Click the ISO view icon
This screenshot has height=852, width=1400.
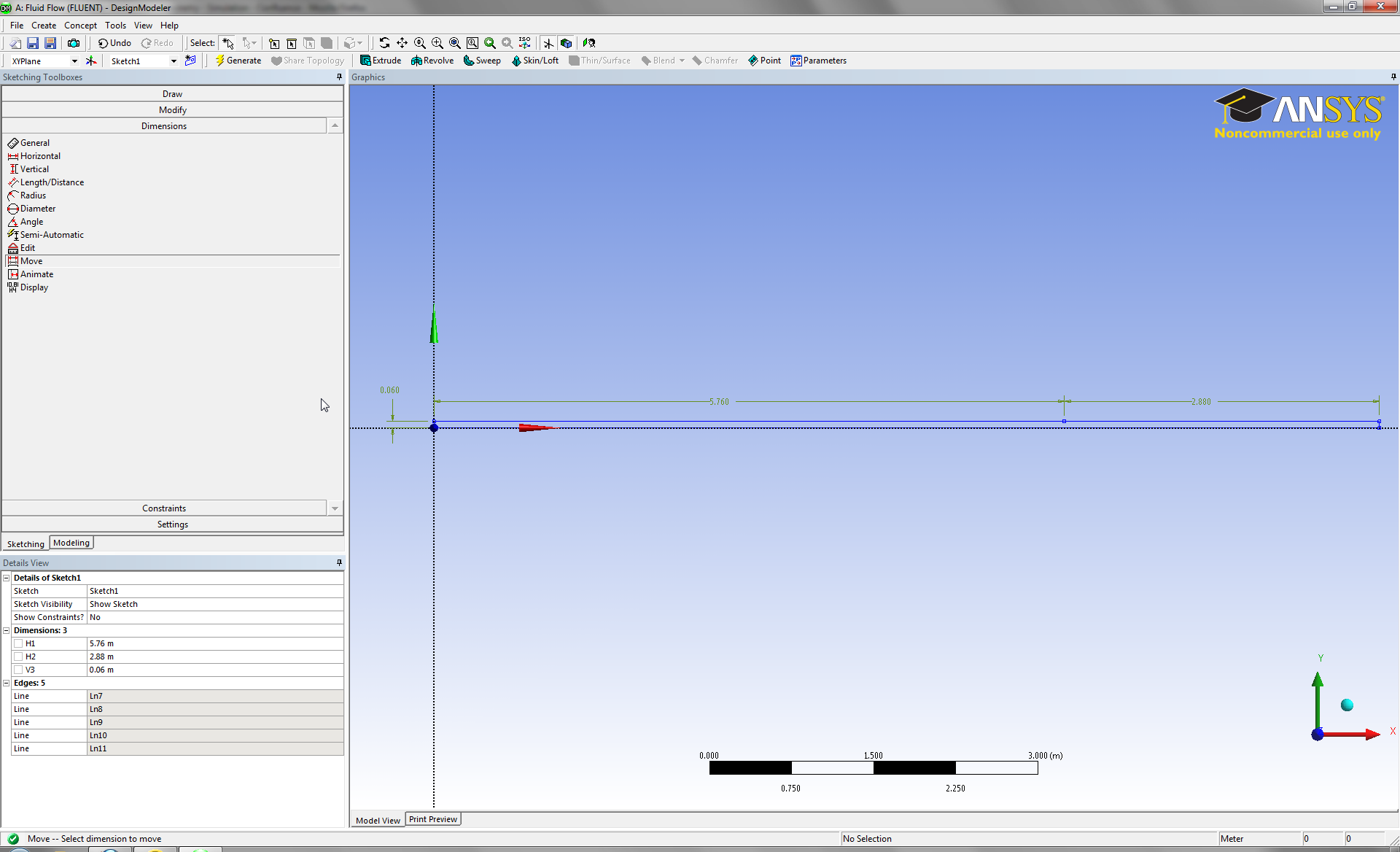coord(525,43)
